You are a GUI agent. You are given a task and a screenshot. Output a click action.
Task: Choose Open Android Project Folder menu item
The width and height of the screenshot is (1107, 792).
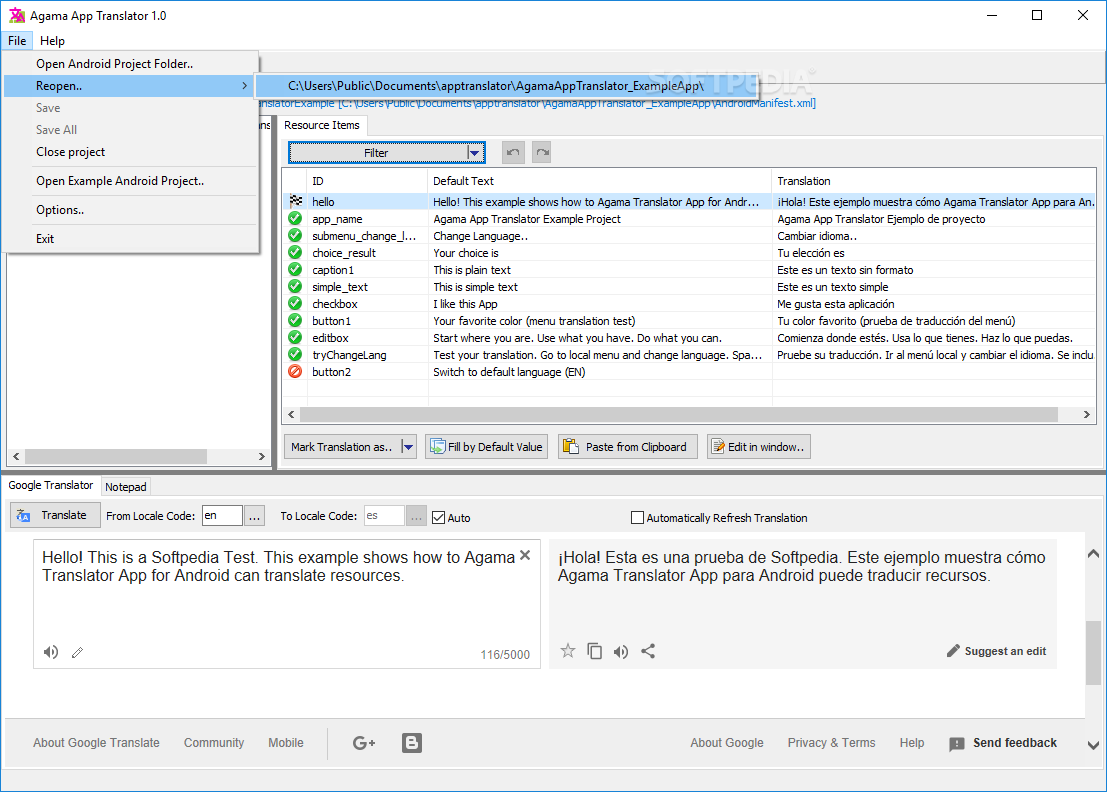pos(131,64)
